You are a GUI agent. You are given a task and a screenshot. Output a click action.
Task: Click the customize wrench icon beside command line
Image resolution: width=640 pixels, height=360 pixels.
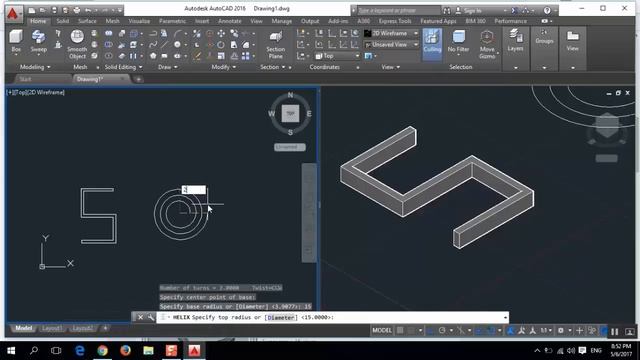click(151, 317)
